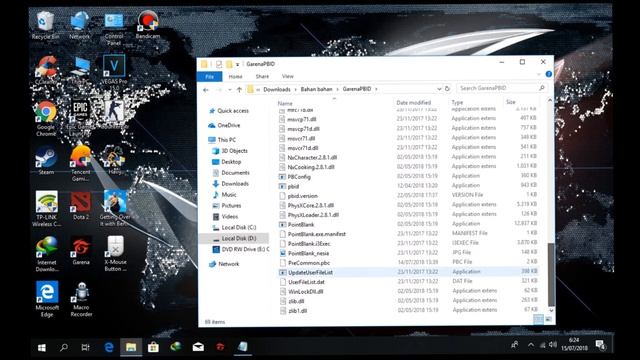Go up one folder level
This screenshot has height=360, width=640.
coord(239,89)
